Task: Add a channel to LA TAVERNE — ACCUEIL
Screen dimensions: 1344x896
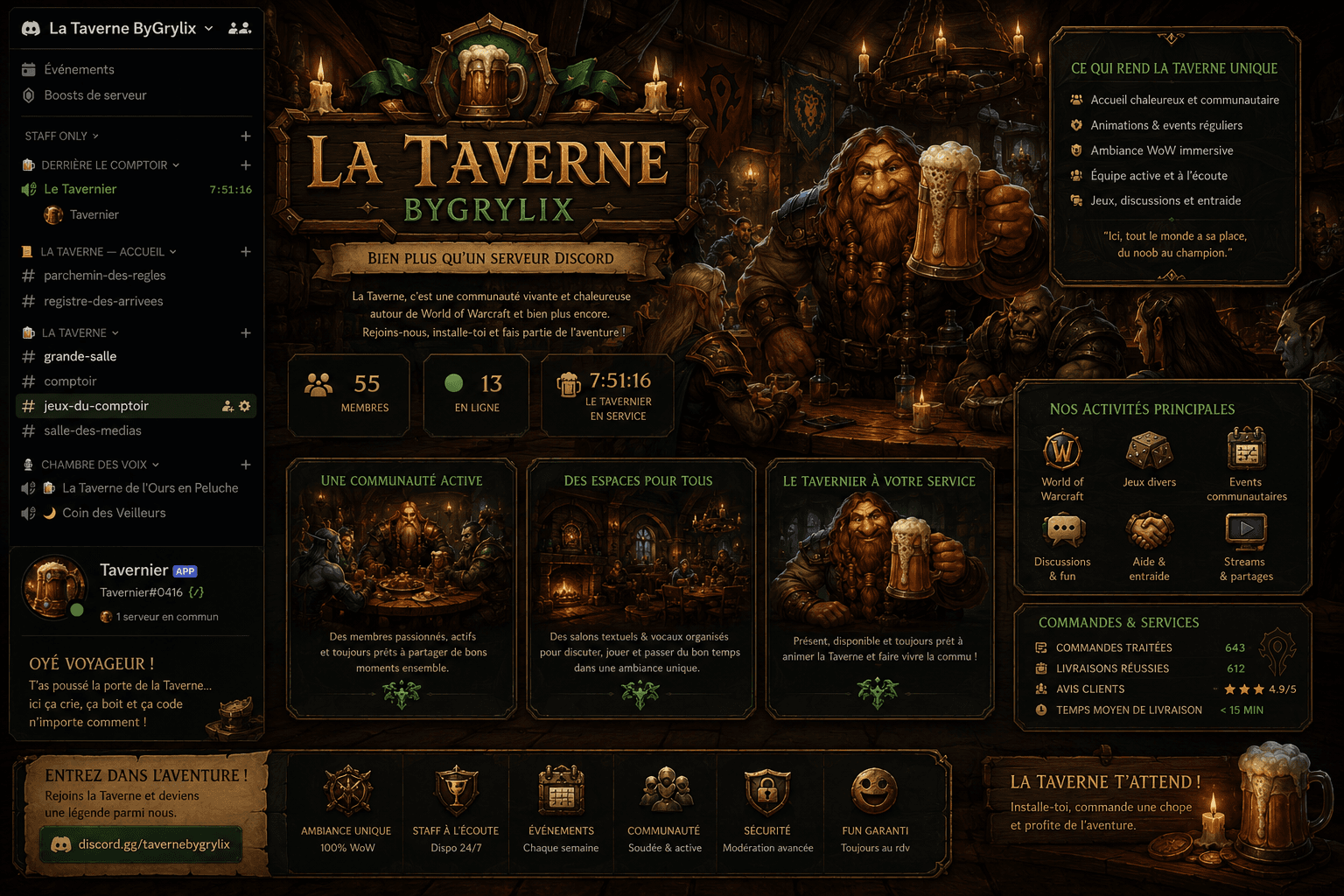Action: pyautogui.click(x=246, y=251)
